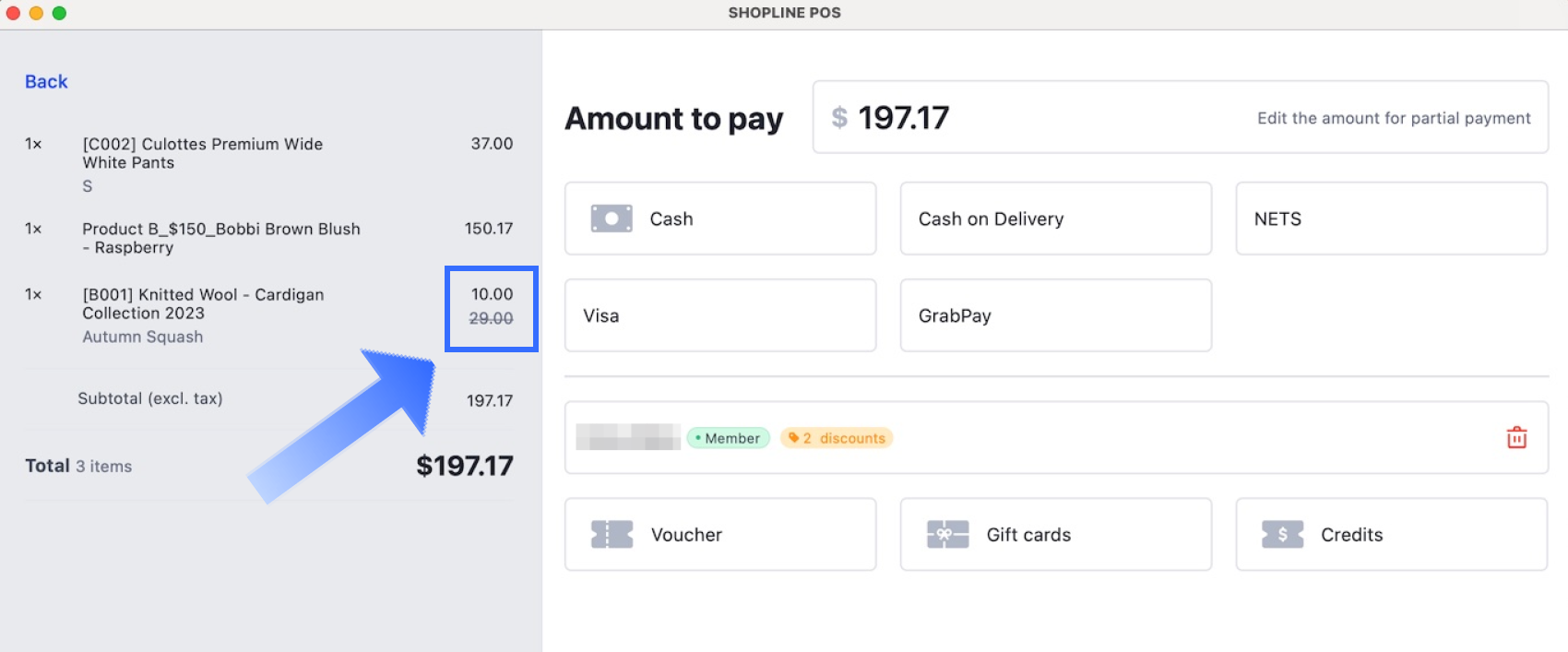Screen dimensions: 1568x652
Task: Click the Credits dollar icon
Action: tap(1282, 535)
